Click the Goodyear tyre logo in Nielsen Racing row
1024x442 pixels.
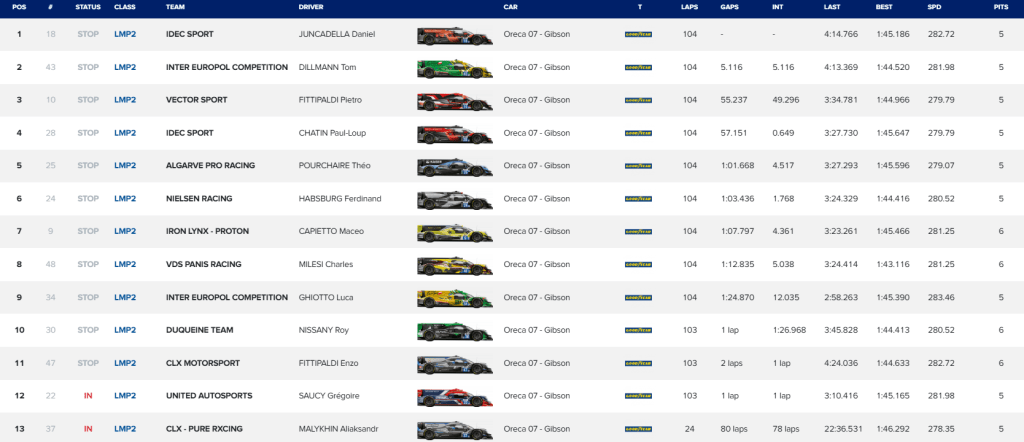pos(638,199)
